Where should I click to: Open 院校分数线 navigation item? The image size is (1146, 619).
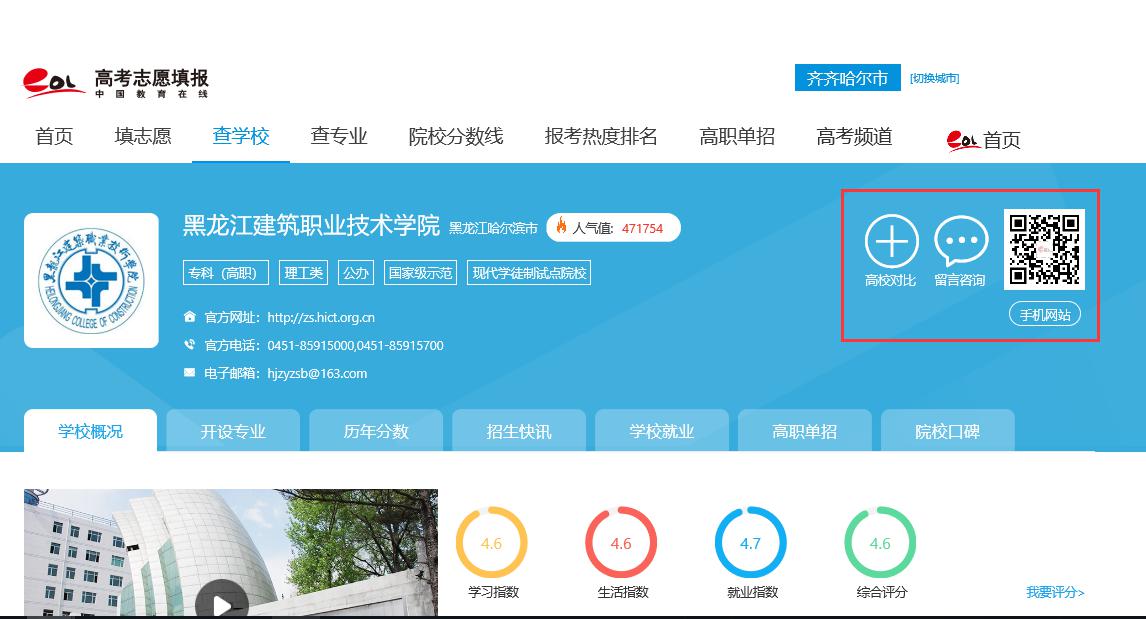456,136
